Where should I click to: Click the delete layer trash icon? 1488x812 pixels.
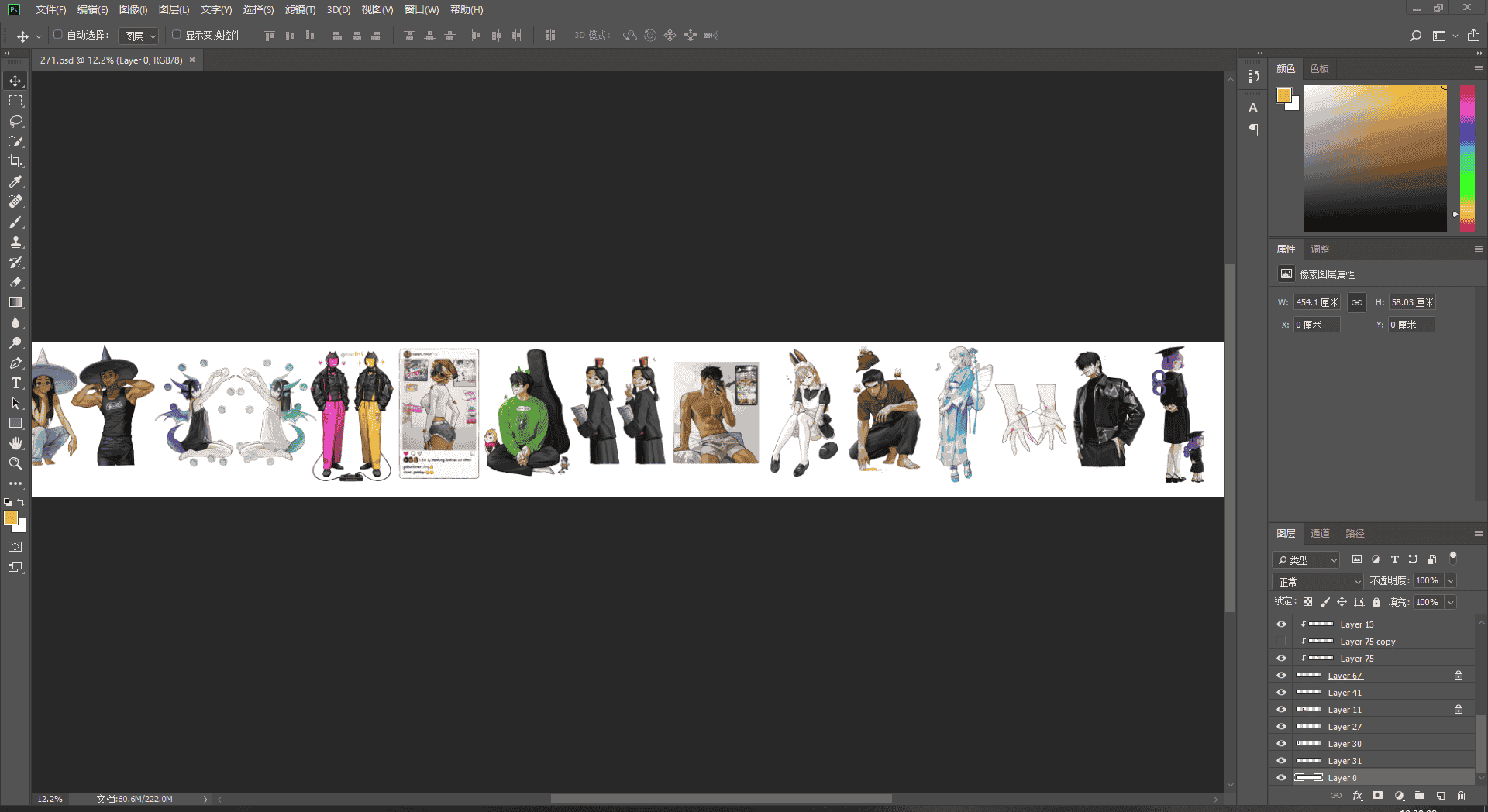pyautogui.click(x=1461, y=796)
